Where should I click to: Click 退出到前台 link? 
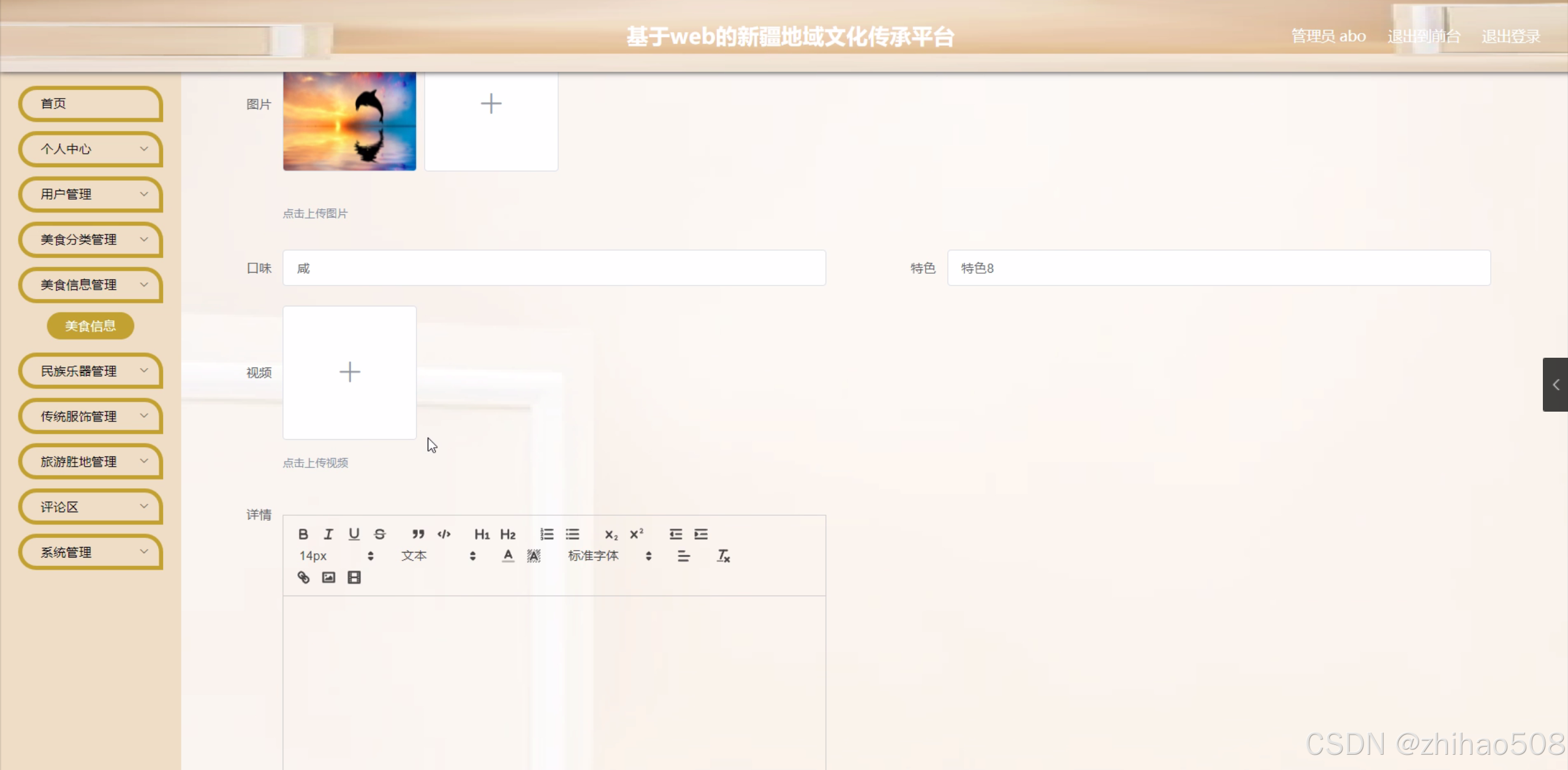(x=1423, y=37)
